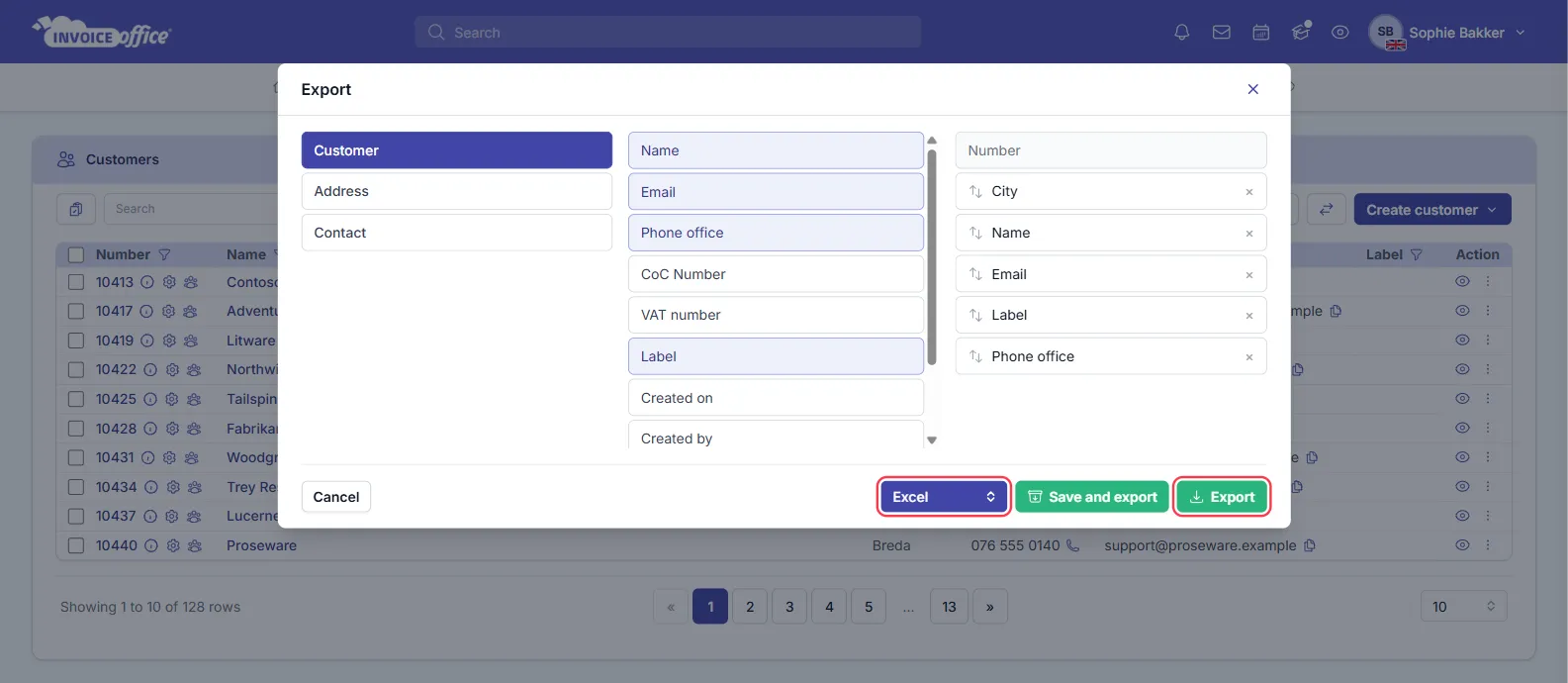Tick checkbox for customer 10413
The width and height of the screenshot is (1568, 683).
[x=76, y=282]
